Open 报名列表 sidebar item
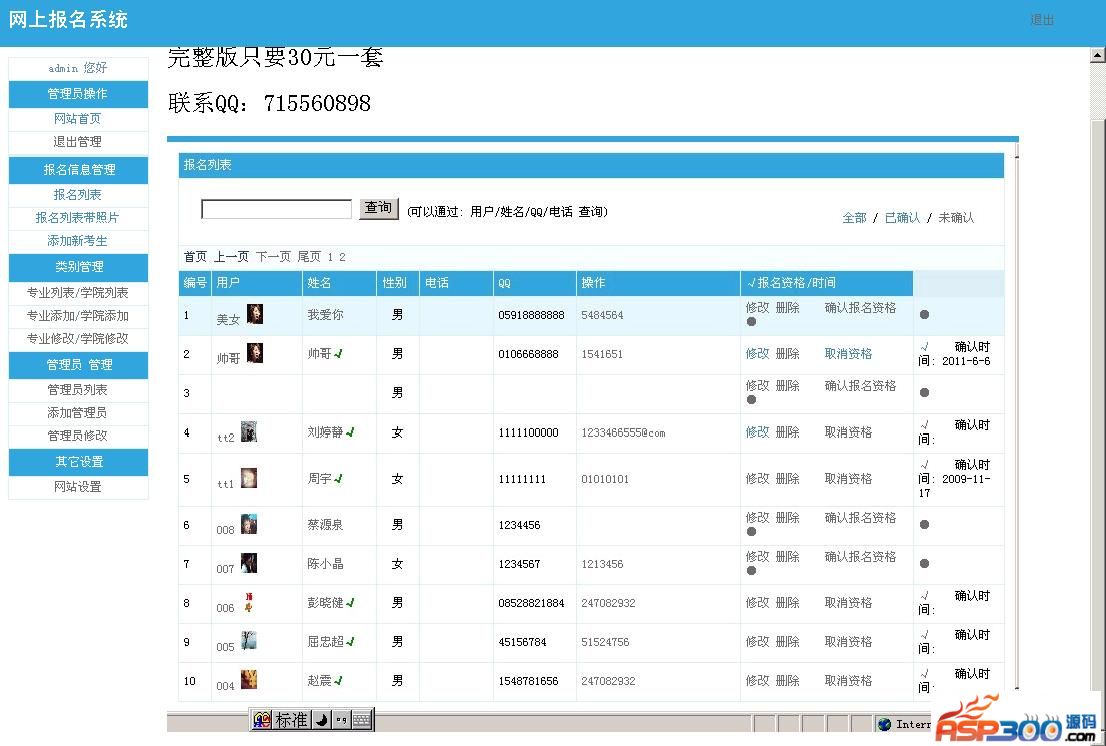The image size is (1106, 746). pos(78,195)
